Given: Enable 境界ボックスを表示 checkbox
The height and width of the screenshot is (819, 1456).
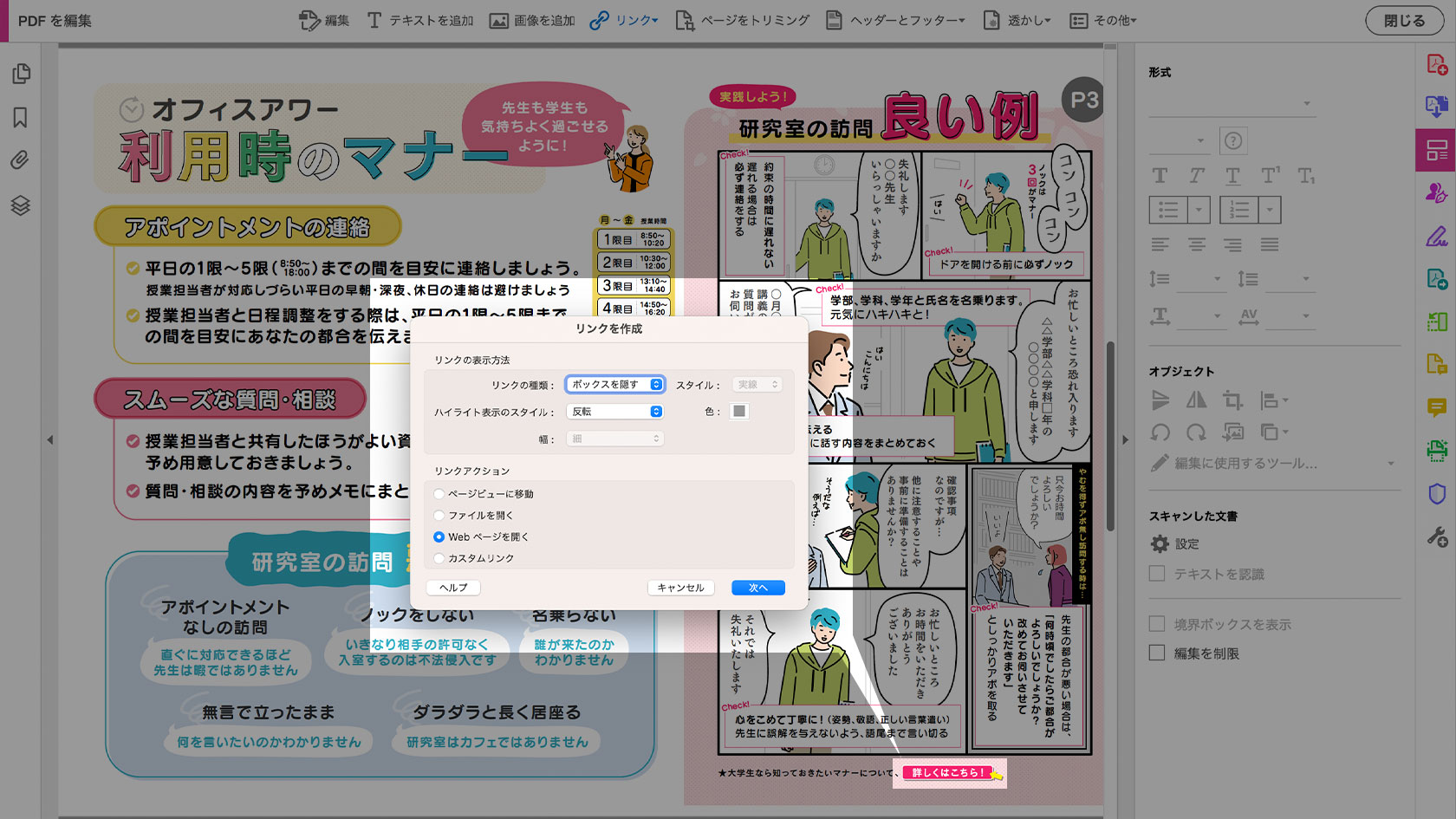Looking at the screenshot, I should 1157,624.
